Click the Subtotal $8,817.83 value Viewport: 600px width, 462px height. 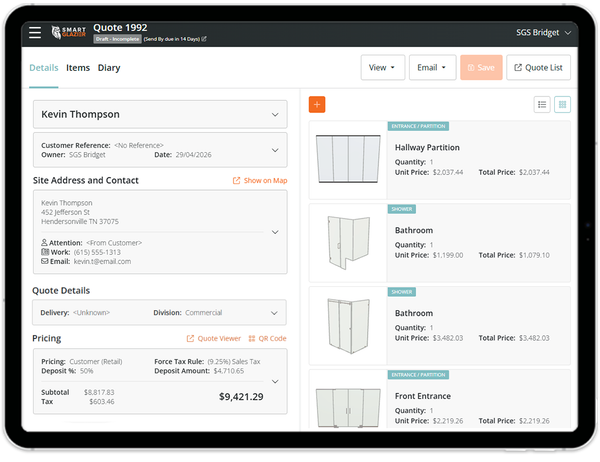coord(99,392)
